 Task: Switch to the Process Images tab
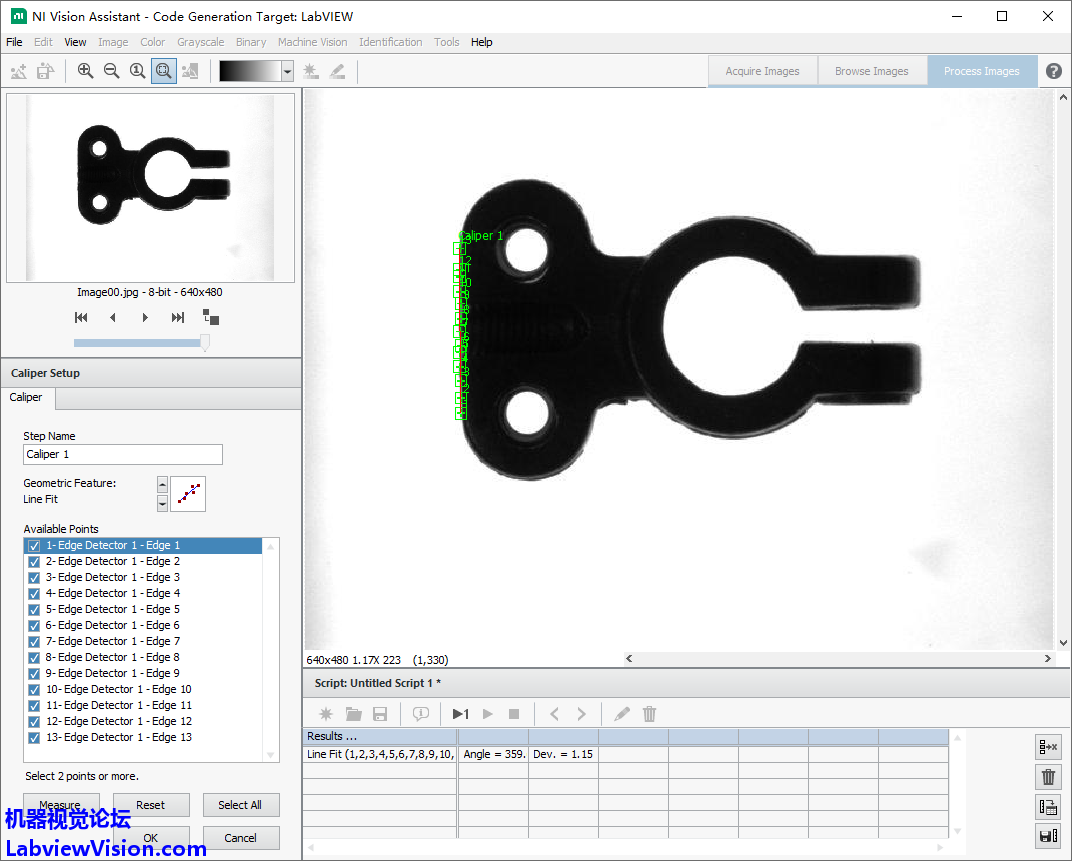point(981,71)
